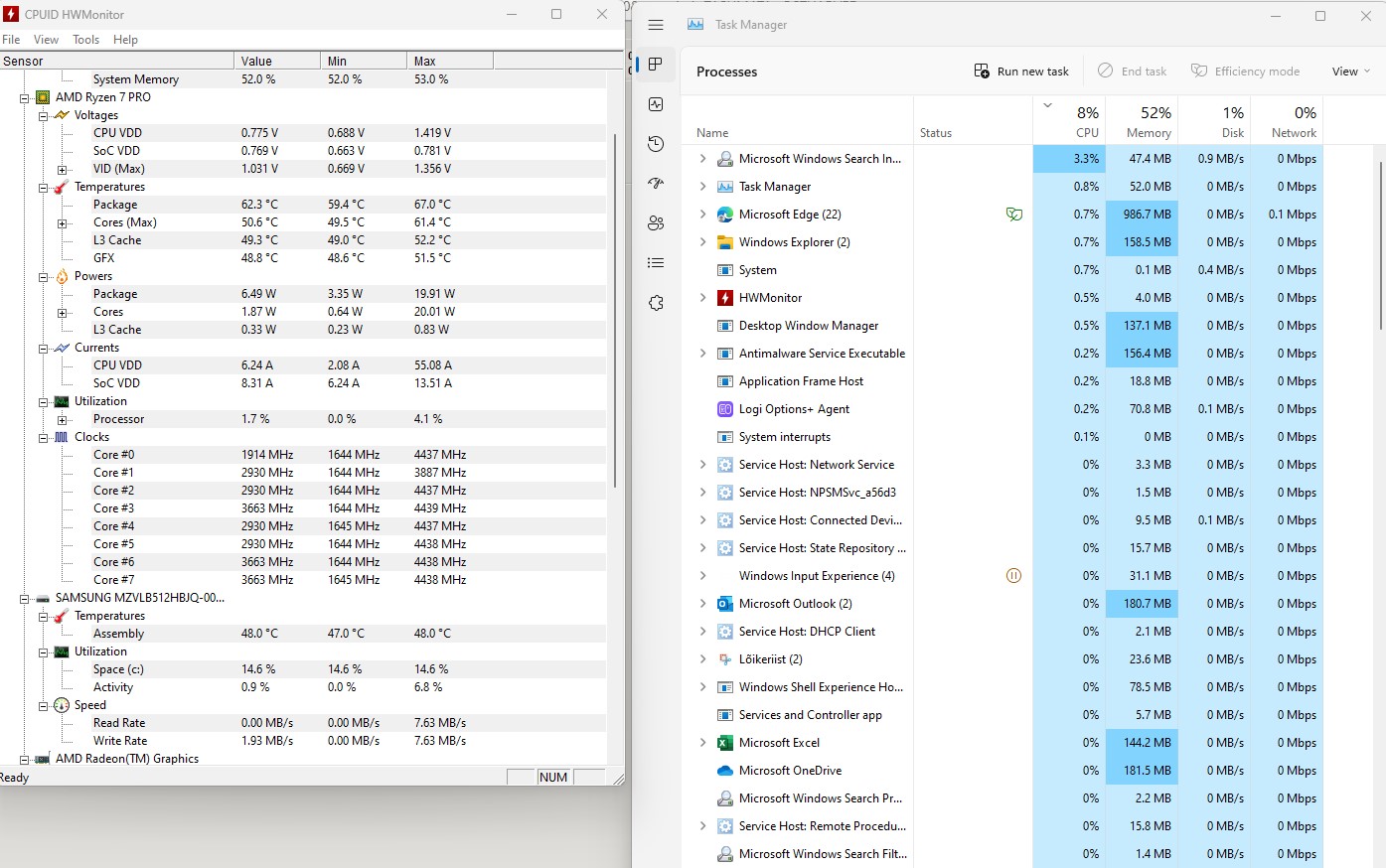Screen dimensions: 1386x868
Task: Click efficiency mode leaf icon on Edge row
Action: (1013, 215)
